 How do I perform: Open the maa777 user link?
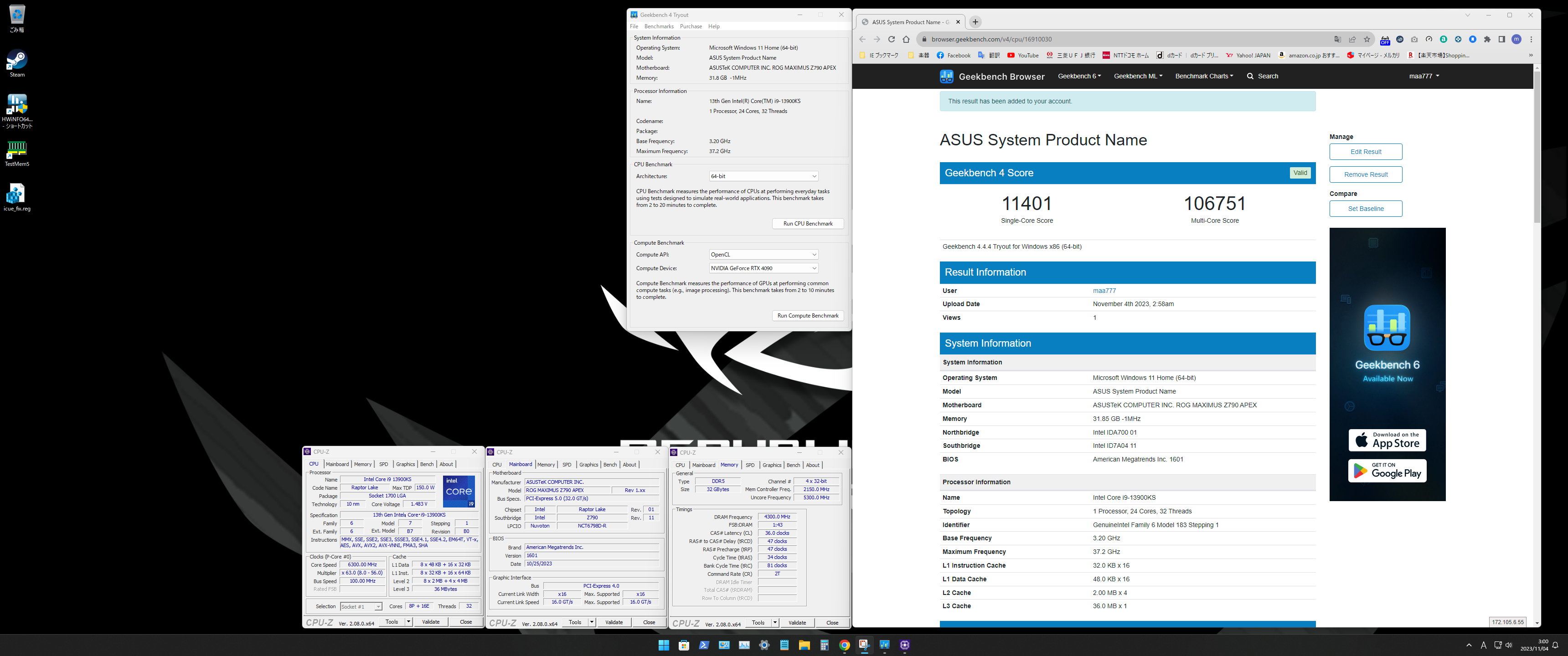[x=1104, y=291]
